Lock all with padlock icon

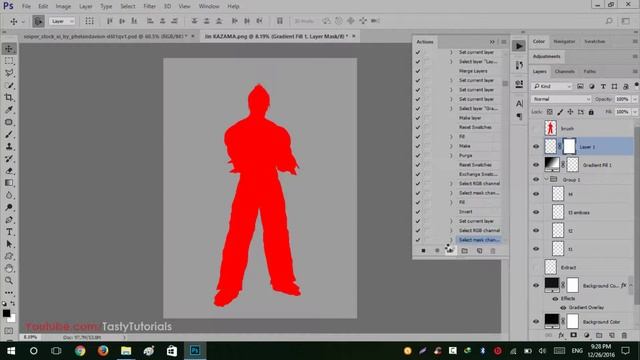click(x=591, y=112)
